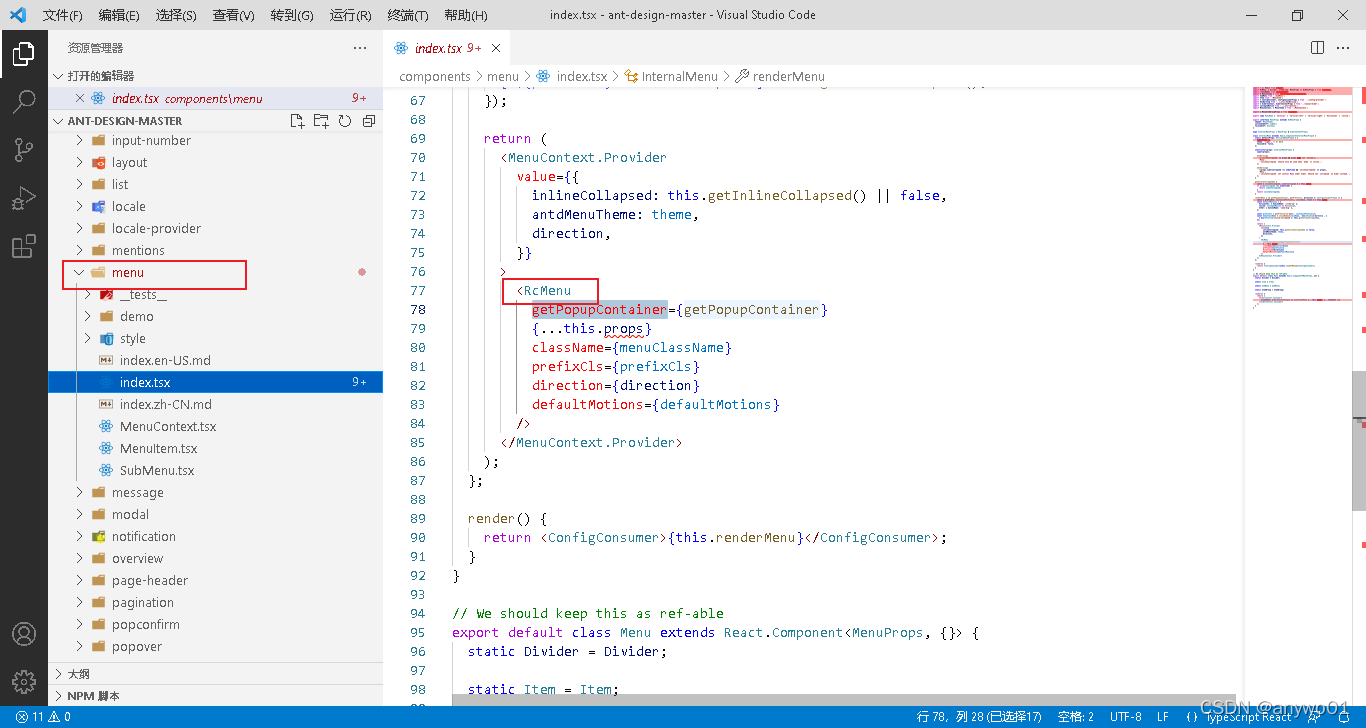Viewport: 1366px width, 728px height.
Task: Open the 查看(V) menu
Action: [233, 15]
